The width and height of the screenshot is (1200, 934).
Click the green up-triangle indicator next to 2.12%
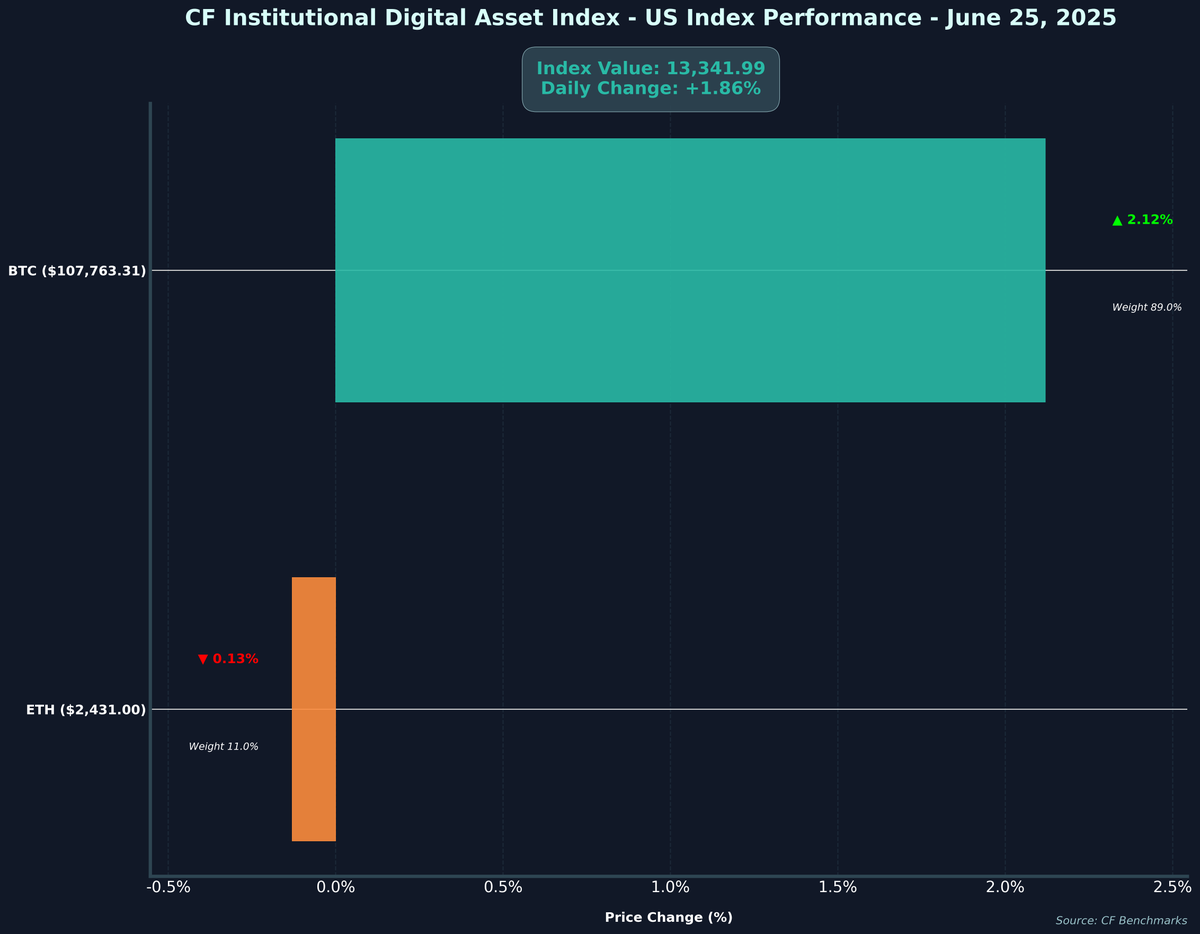1117,219
